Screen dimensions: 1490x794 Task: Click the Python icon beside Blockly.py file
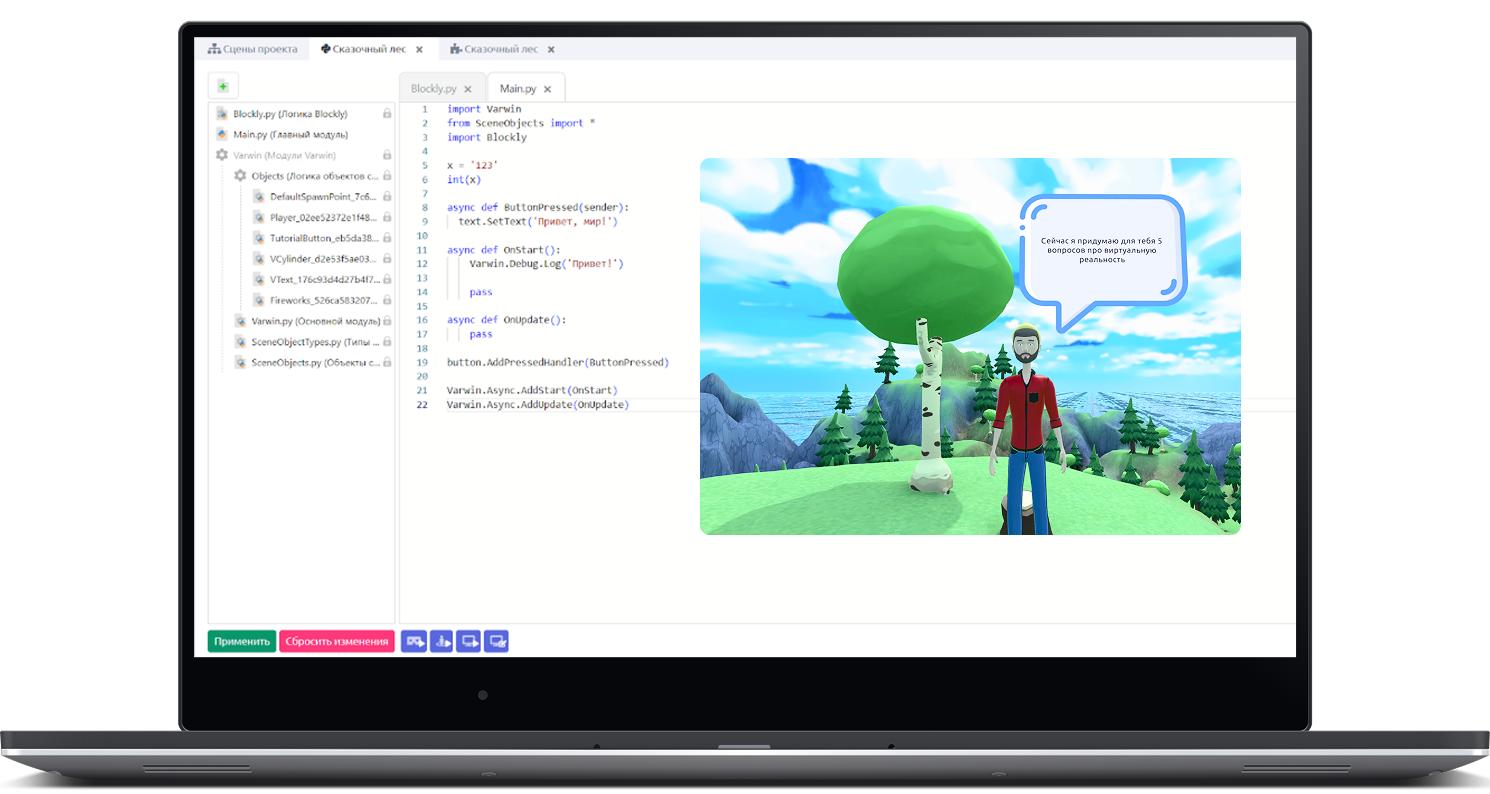click(x=223, y=114)
